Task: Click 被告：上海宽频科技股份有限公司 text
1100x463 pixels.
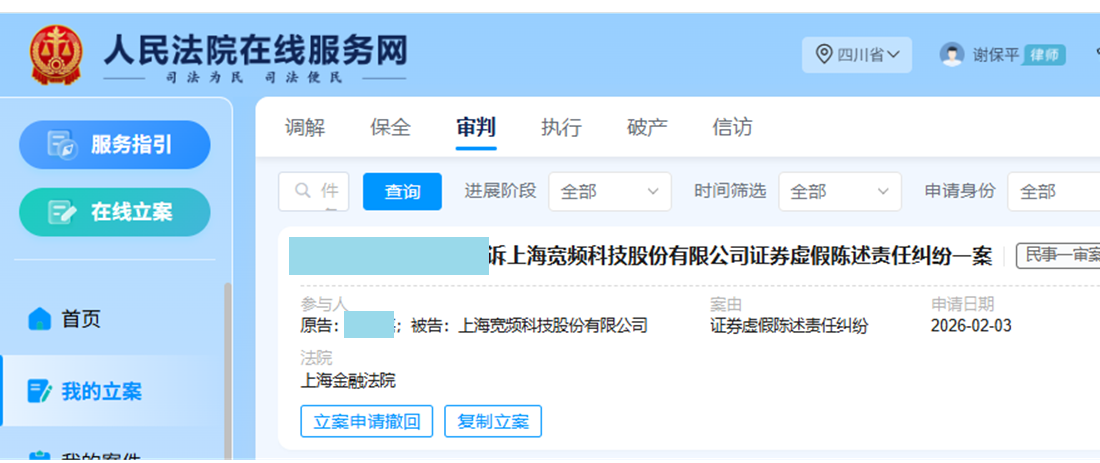Action: (x=529, y=326)
